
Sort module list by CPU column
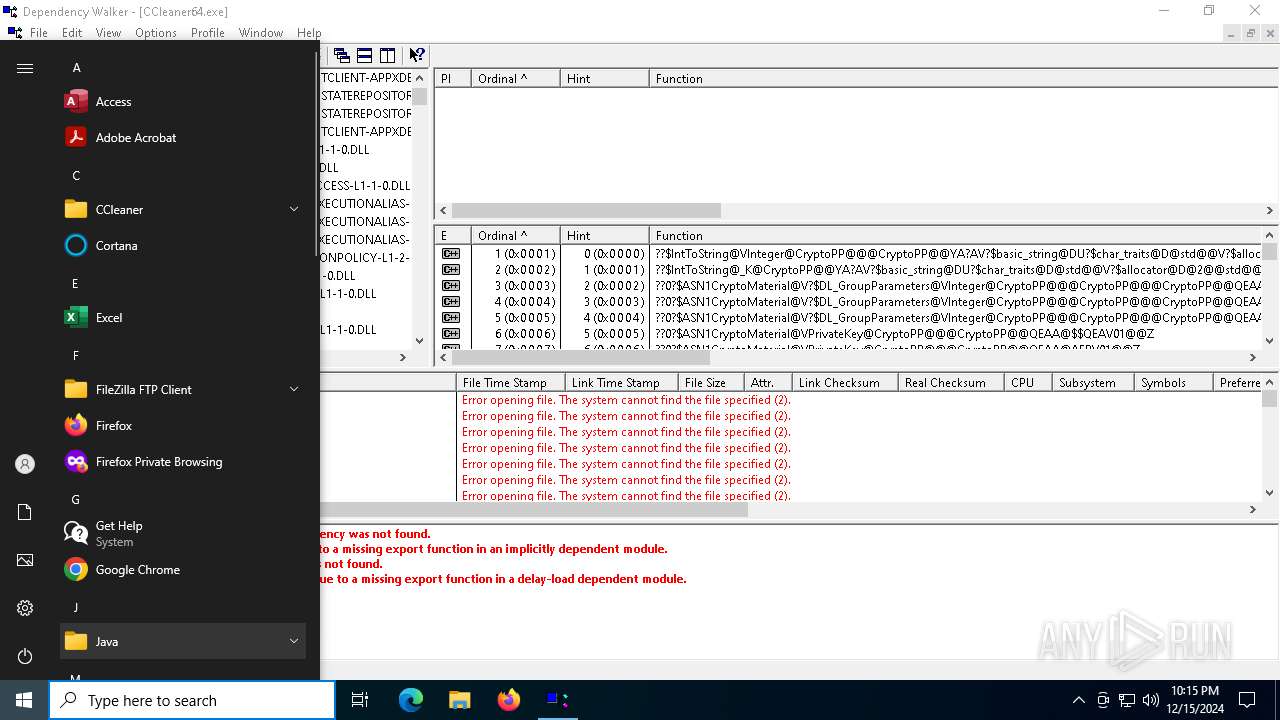pos(1028,382)
